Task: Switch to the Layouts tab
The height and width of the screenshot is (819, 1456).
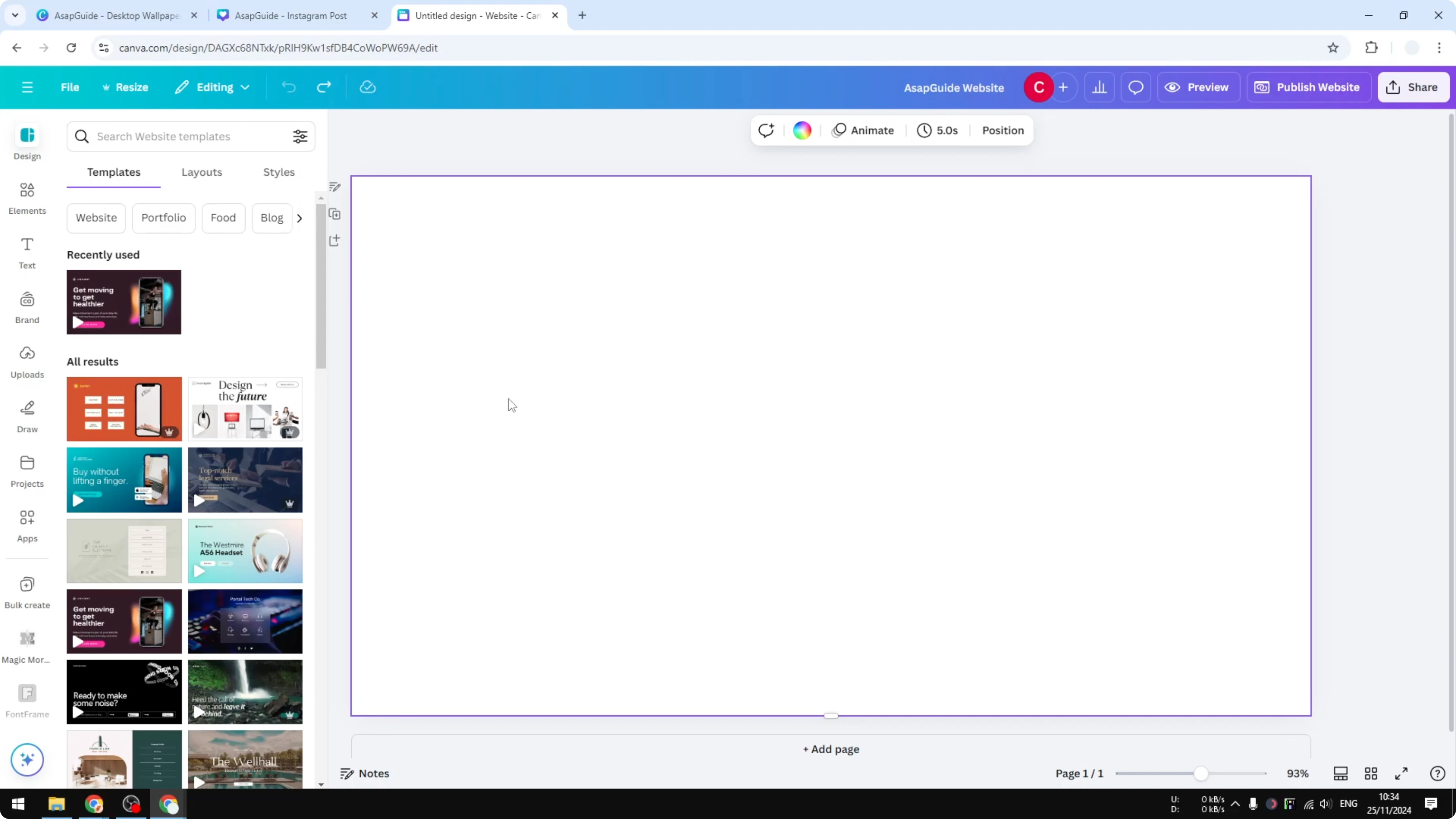Action: click(202, 173)
